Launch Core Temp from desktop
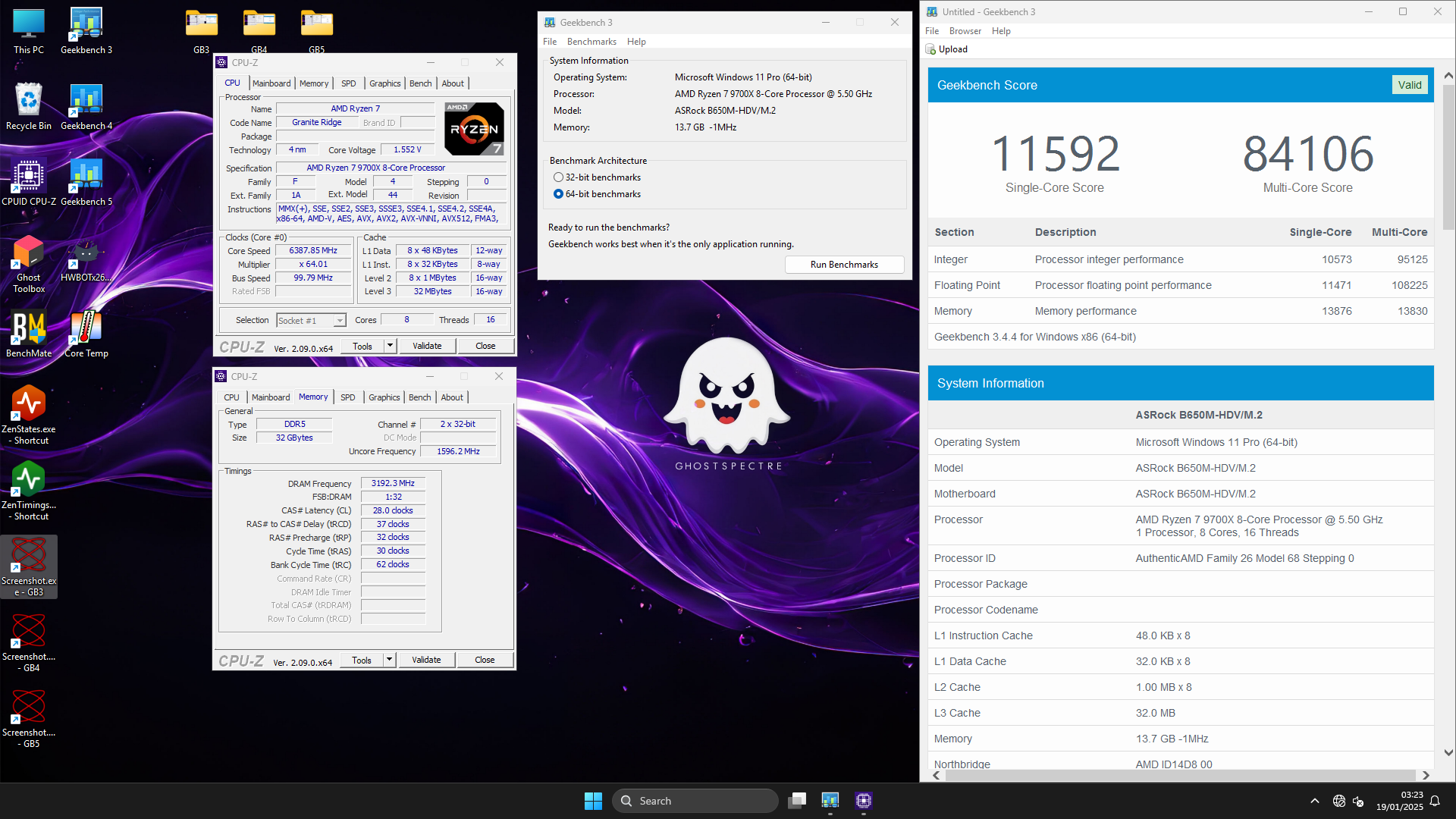 click(86, 334)
